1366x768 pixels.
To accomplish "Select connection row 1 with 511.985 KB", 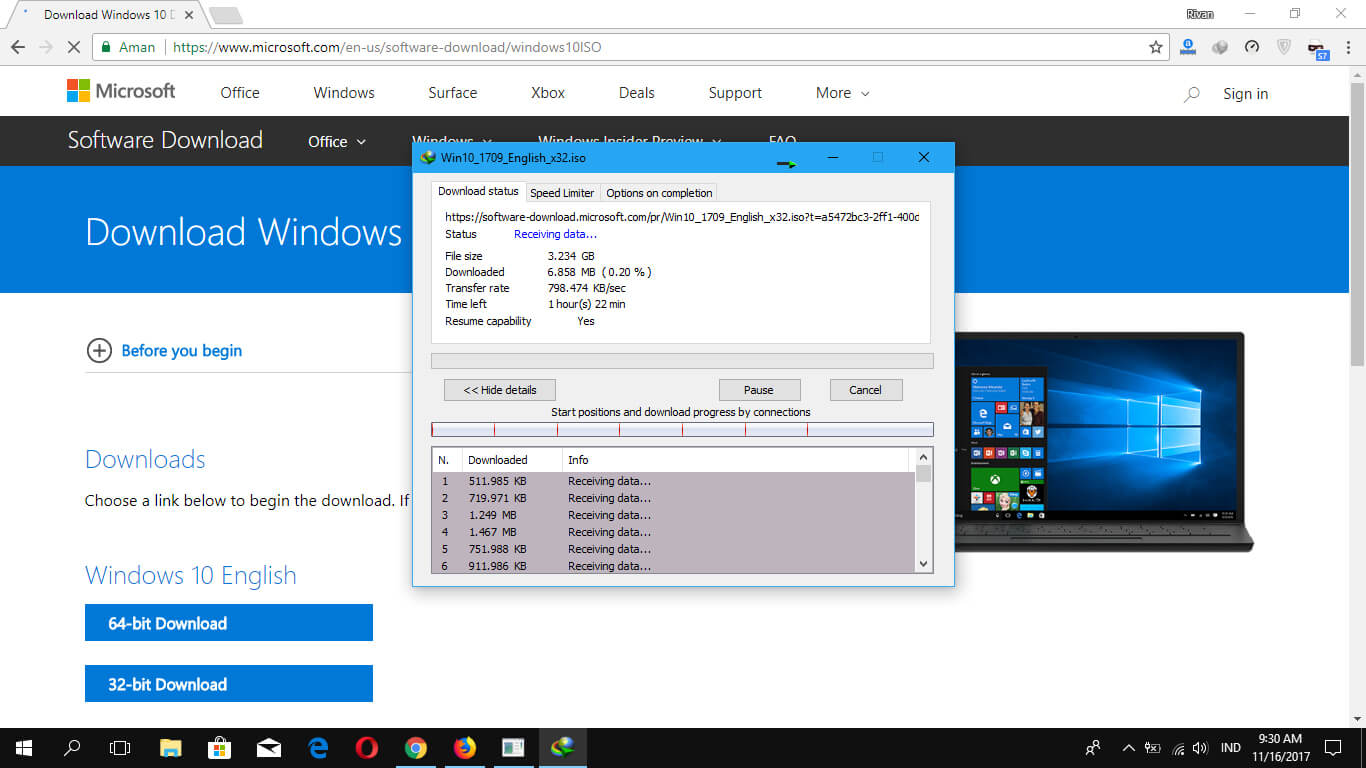I will (x=674, y=481).
